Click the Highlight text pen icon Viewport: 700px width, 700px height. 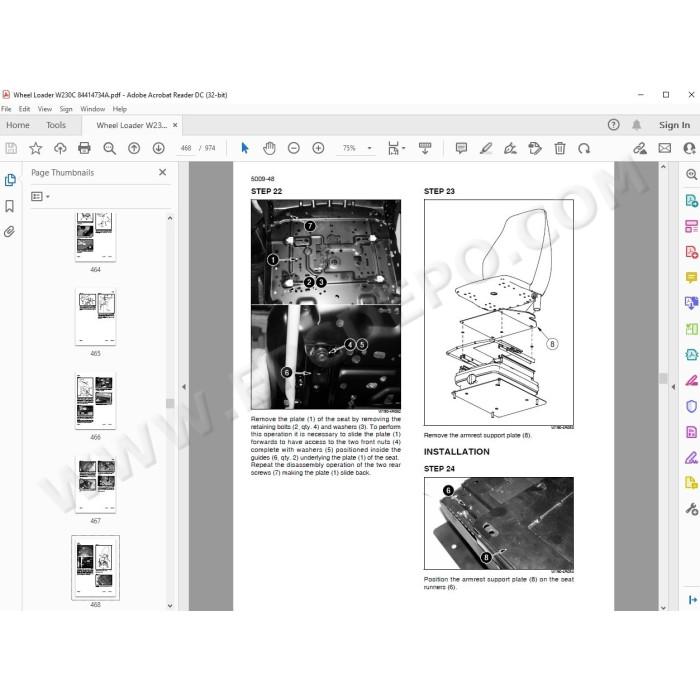[x=486, y=148]
